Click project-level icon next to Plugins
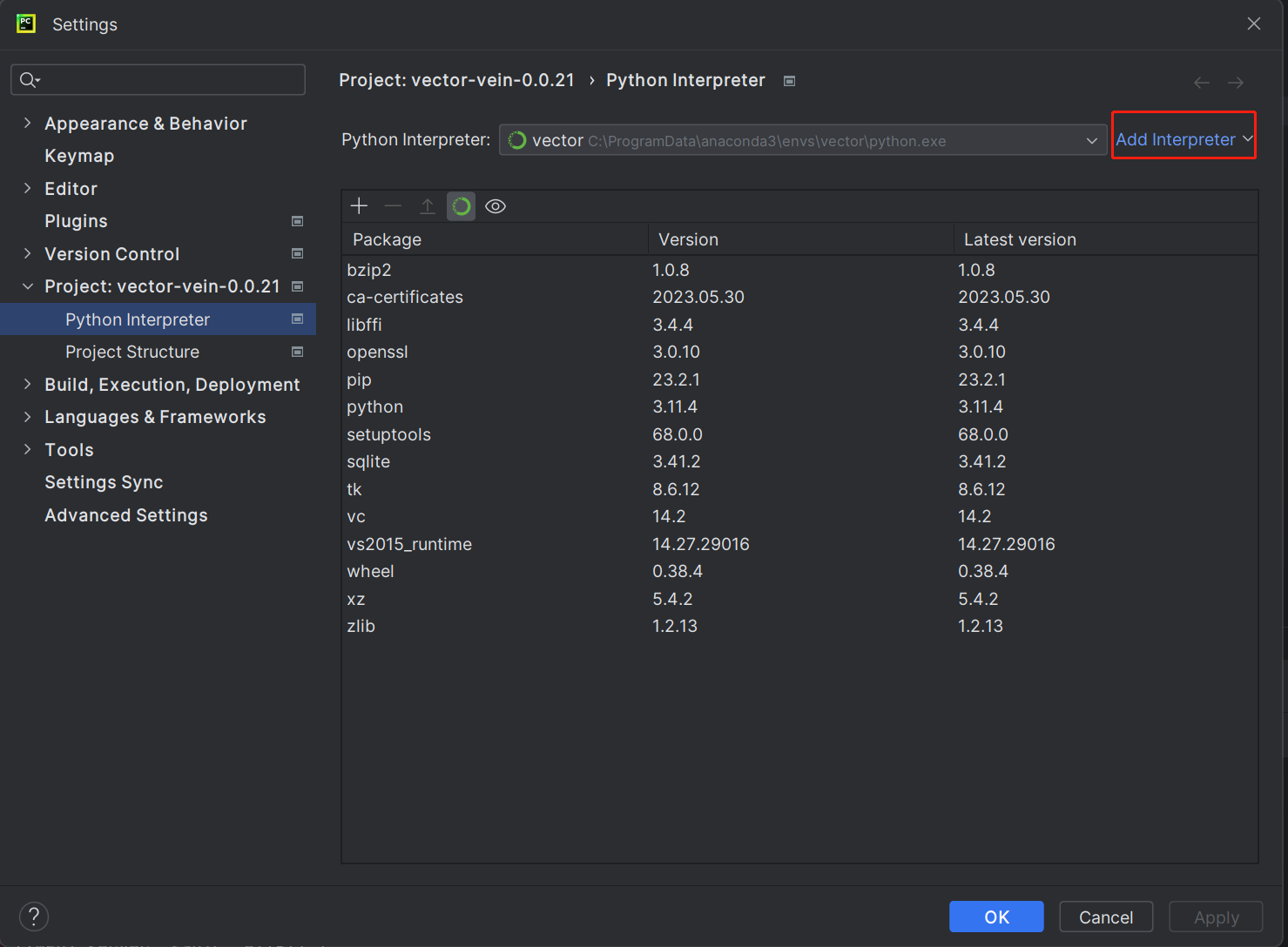 click(297, 221)
